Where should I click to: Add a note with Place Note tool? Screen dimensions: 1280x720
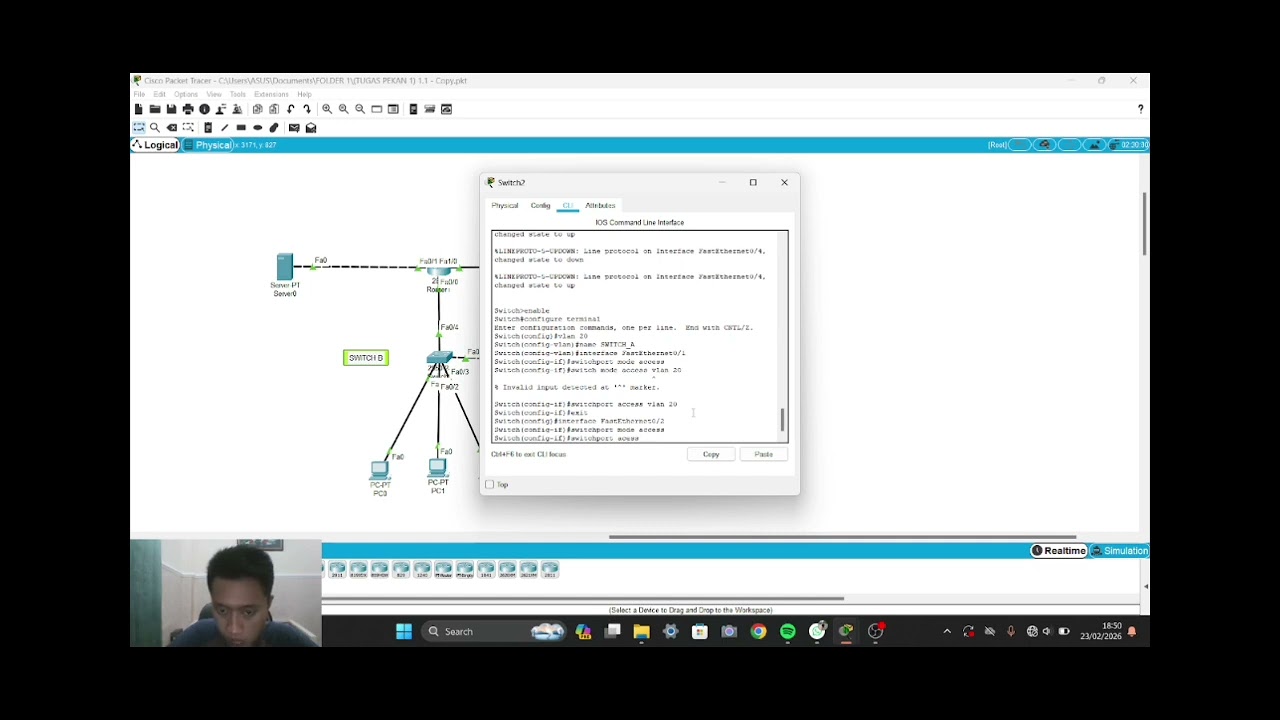207,128
